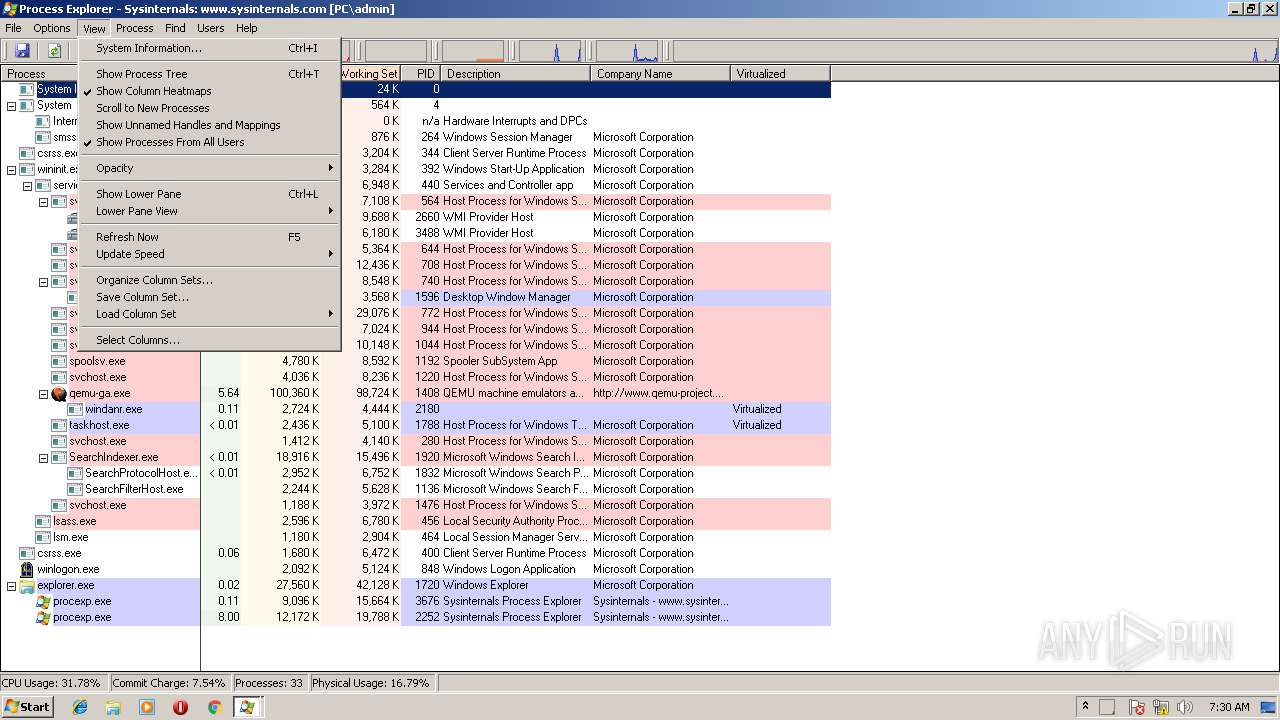The height and width of the screenshot is (720, 1280).
Task: Open the Opera browser taskbar icon
Action: pos(180,707)
